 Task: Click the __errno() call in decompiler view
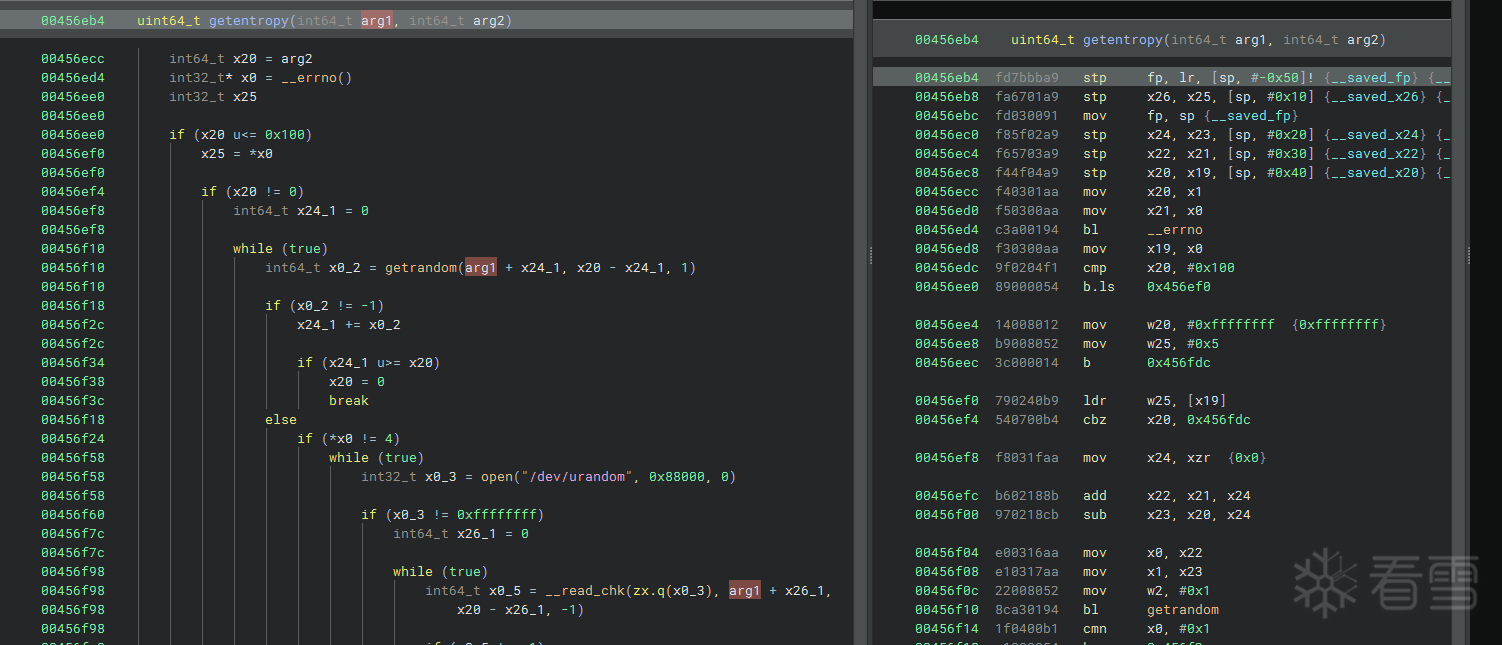317,78
